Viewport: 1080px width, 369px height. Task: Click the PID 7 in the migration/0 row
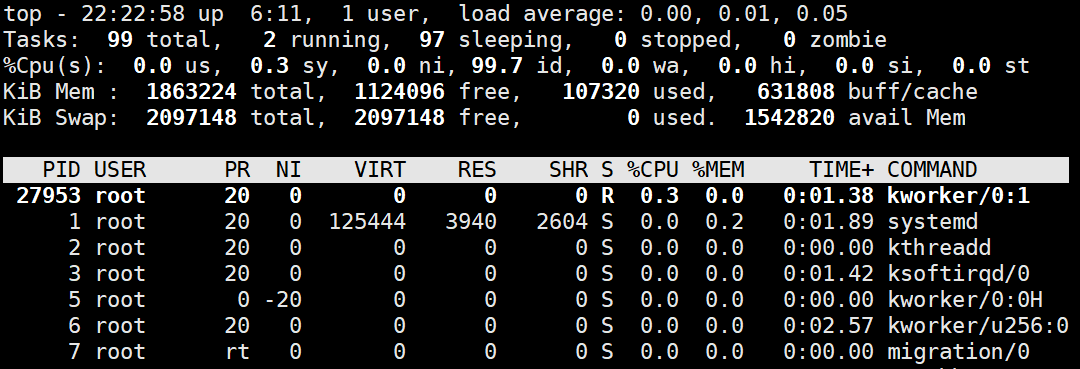pyautogui.click(x=74, y=352)
